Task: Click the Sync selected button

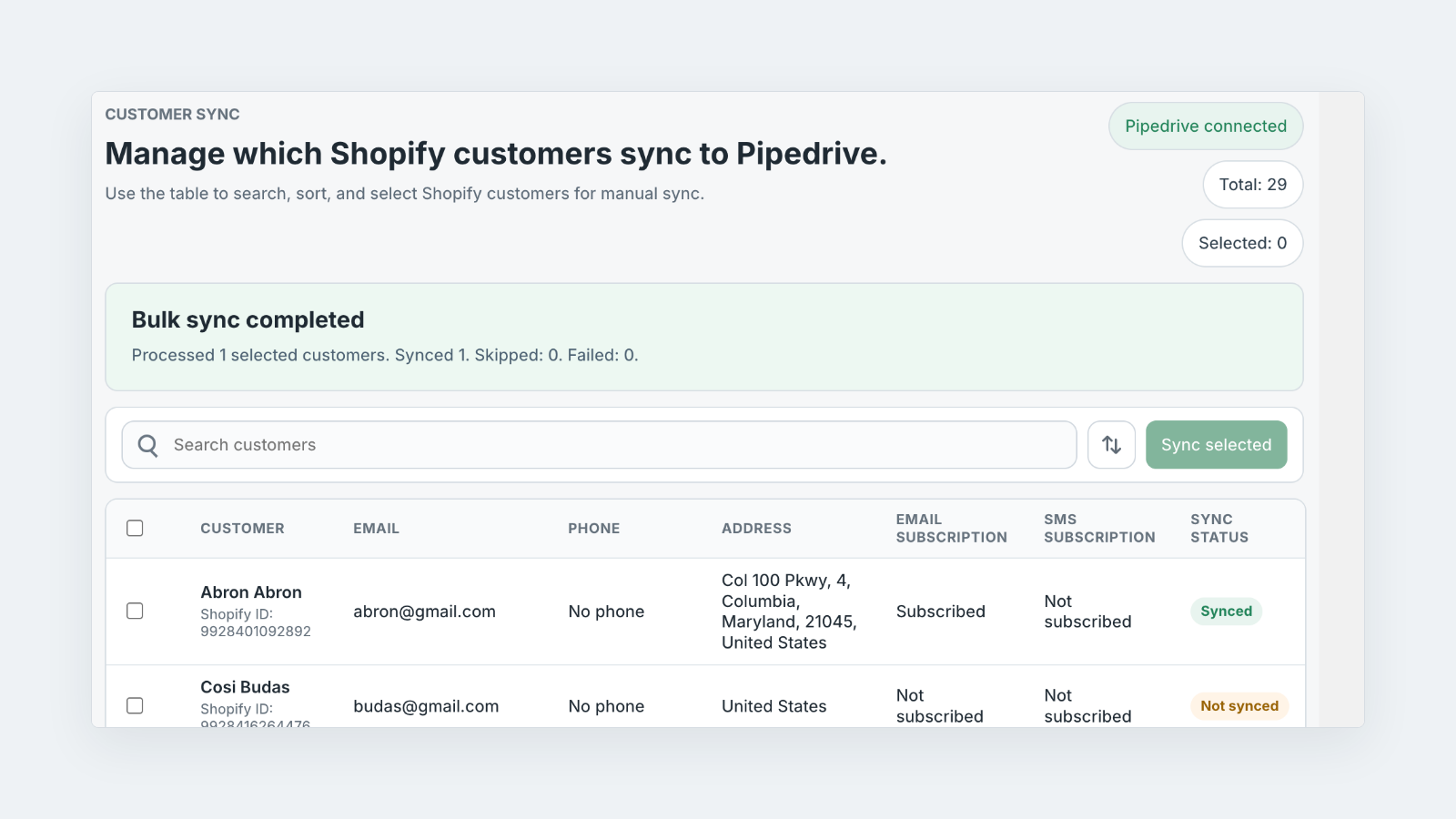Action: tap(1216, 445)
